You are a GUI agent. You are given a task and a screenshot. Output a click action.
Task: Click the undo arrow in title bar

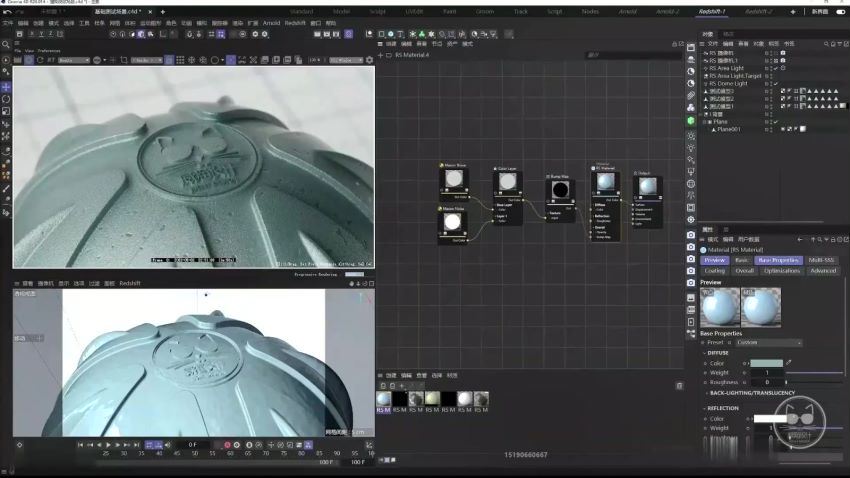coord(7,11)
